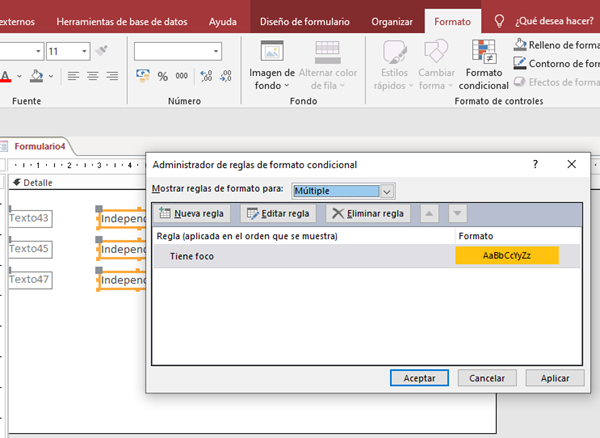This screenshot has width=600, height=438.
Task: Open the Diseño de formulario tab
Action: (x=304, y=20)
